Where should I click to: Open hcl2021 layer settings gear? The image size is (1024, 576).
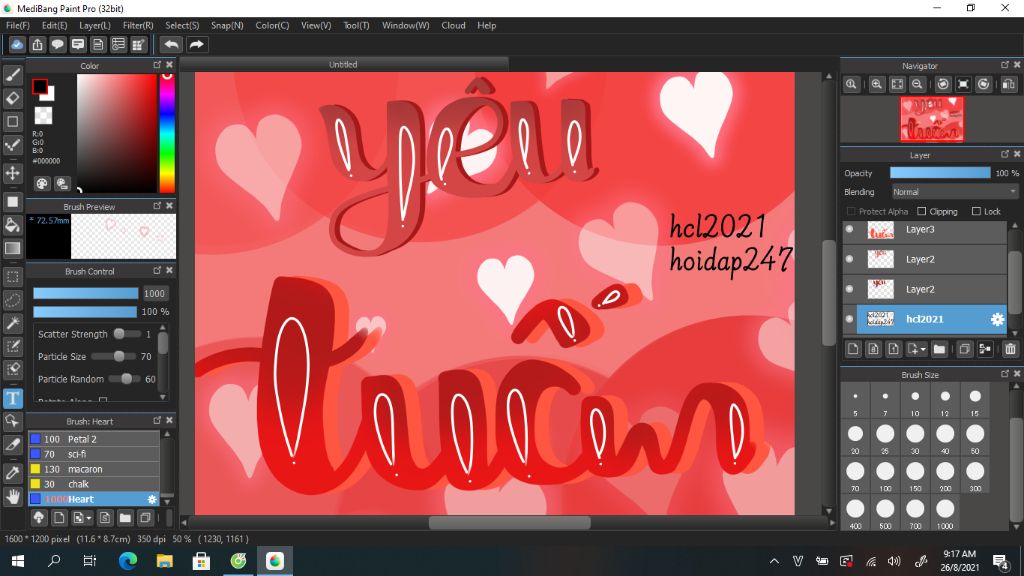coord(997,319)
